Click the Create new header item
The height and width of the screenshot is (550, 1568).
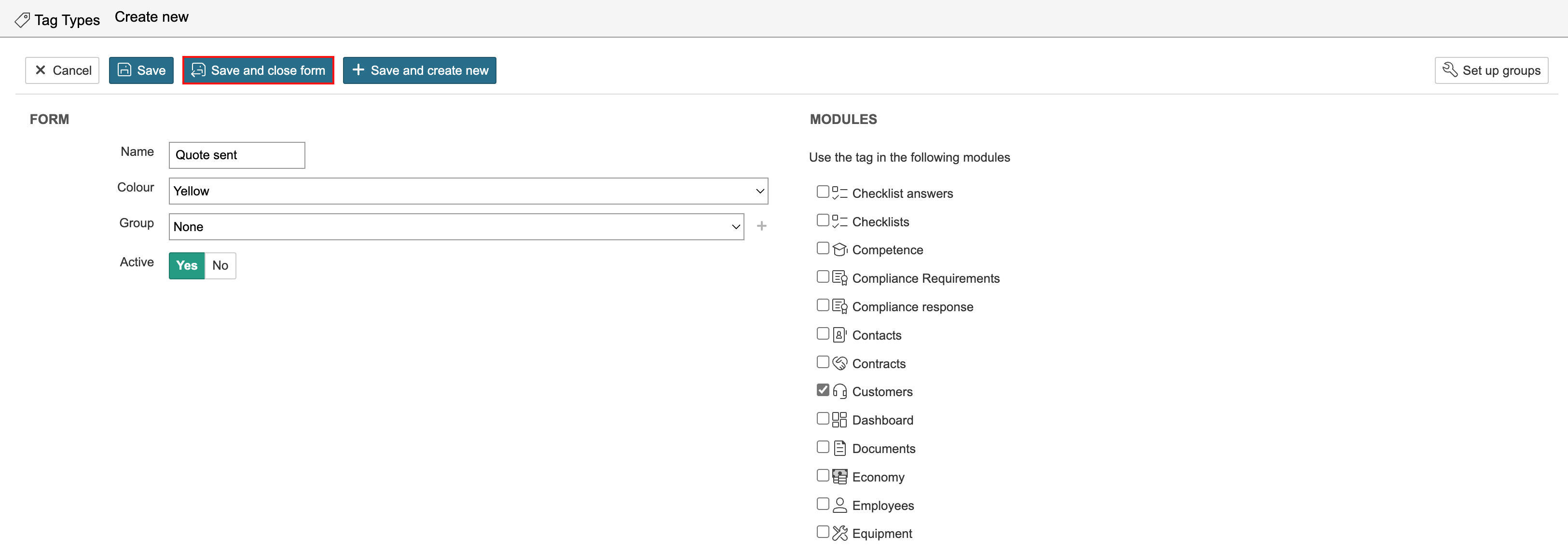[151, 17]
